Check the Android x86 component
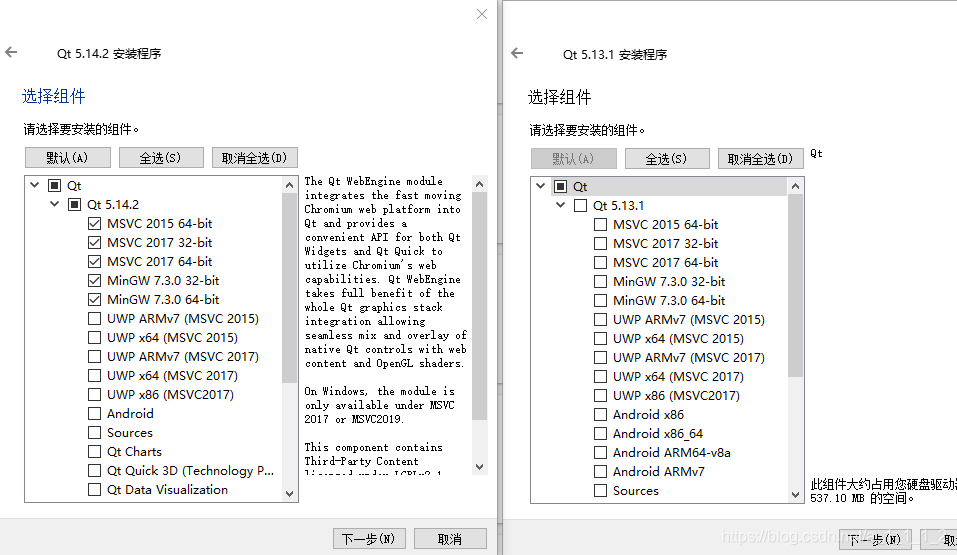The image size is (957, 555). 600,415
